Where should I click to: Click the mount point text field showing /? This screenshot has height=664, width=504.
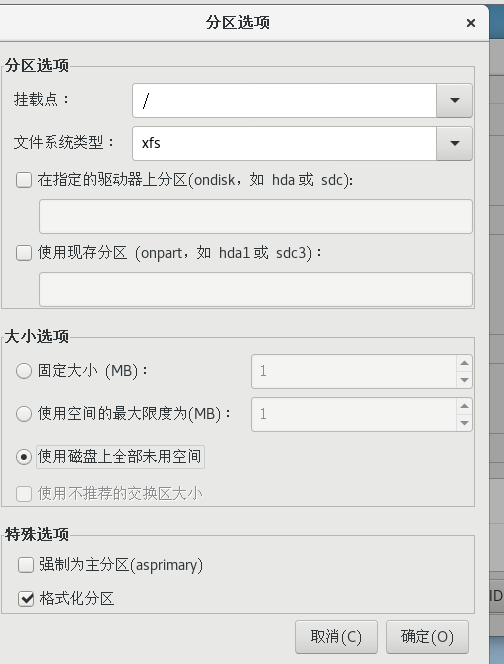click(x=285, y=100)
